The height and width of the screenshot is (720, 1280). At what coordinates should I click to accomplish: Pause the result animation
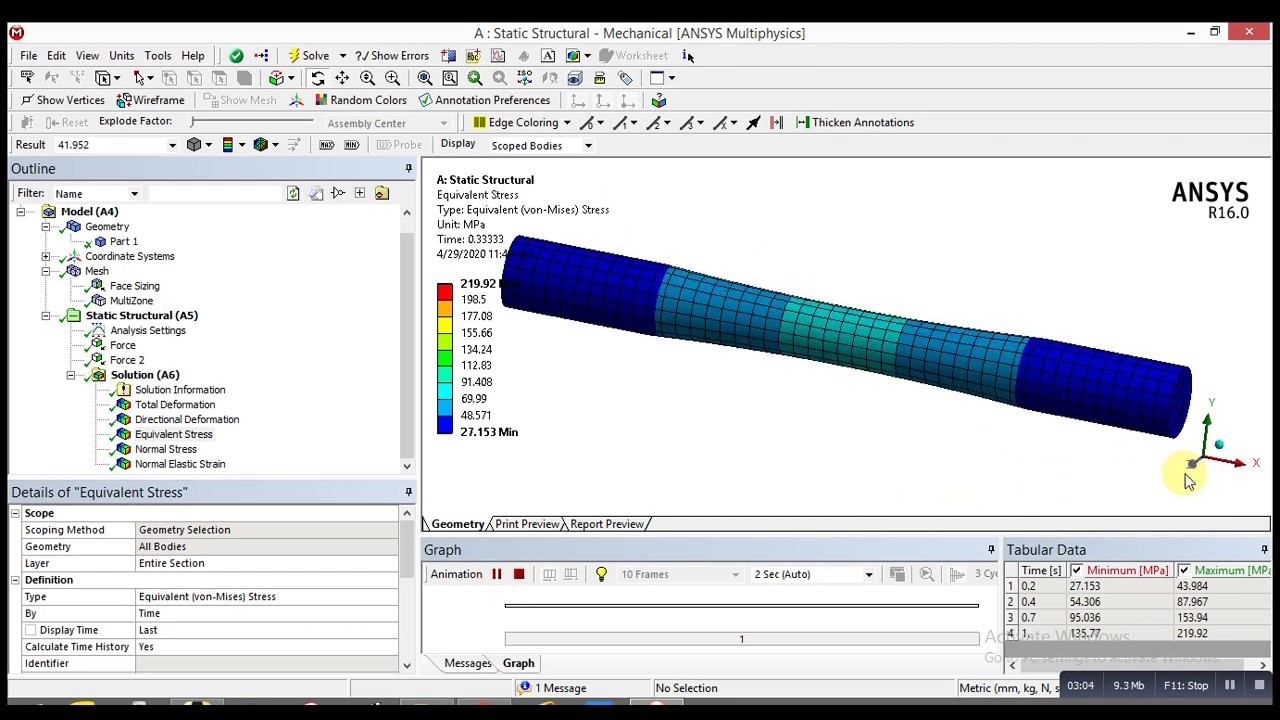496,574
